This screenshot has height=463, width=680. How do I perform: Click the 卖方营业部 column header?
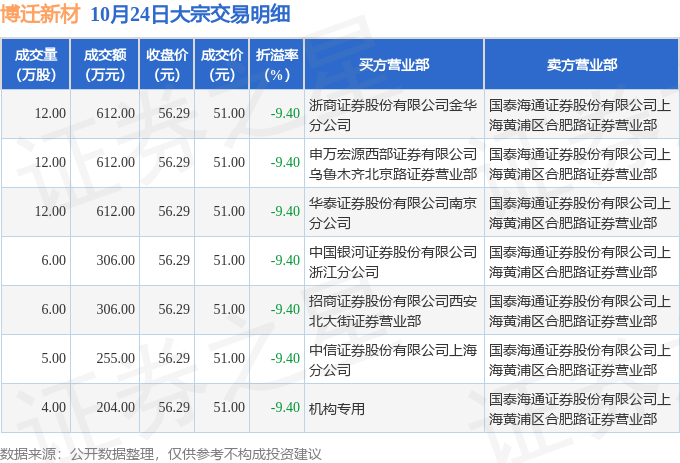pyautogui.click(x=582, y=64)
